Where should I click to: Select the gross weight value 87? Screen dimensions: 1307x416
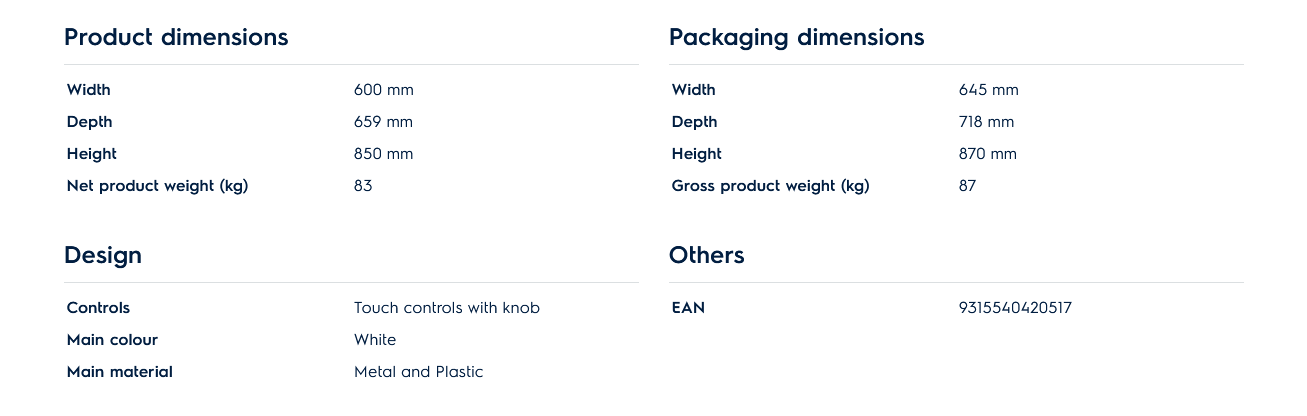967,186
